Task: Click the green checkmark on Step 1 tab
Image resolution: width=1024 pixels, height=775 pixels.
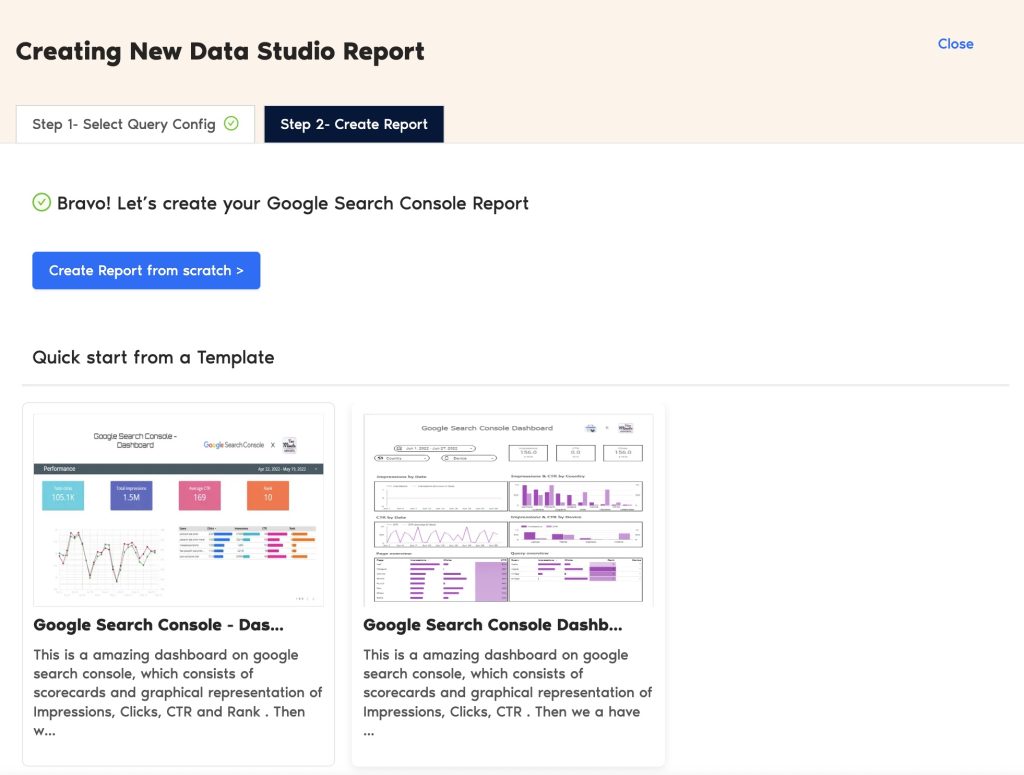Action: [x=231, y=123]
